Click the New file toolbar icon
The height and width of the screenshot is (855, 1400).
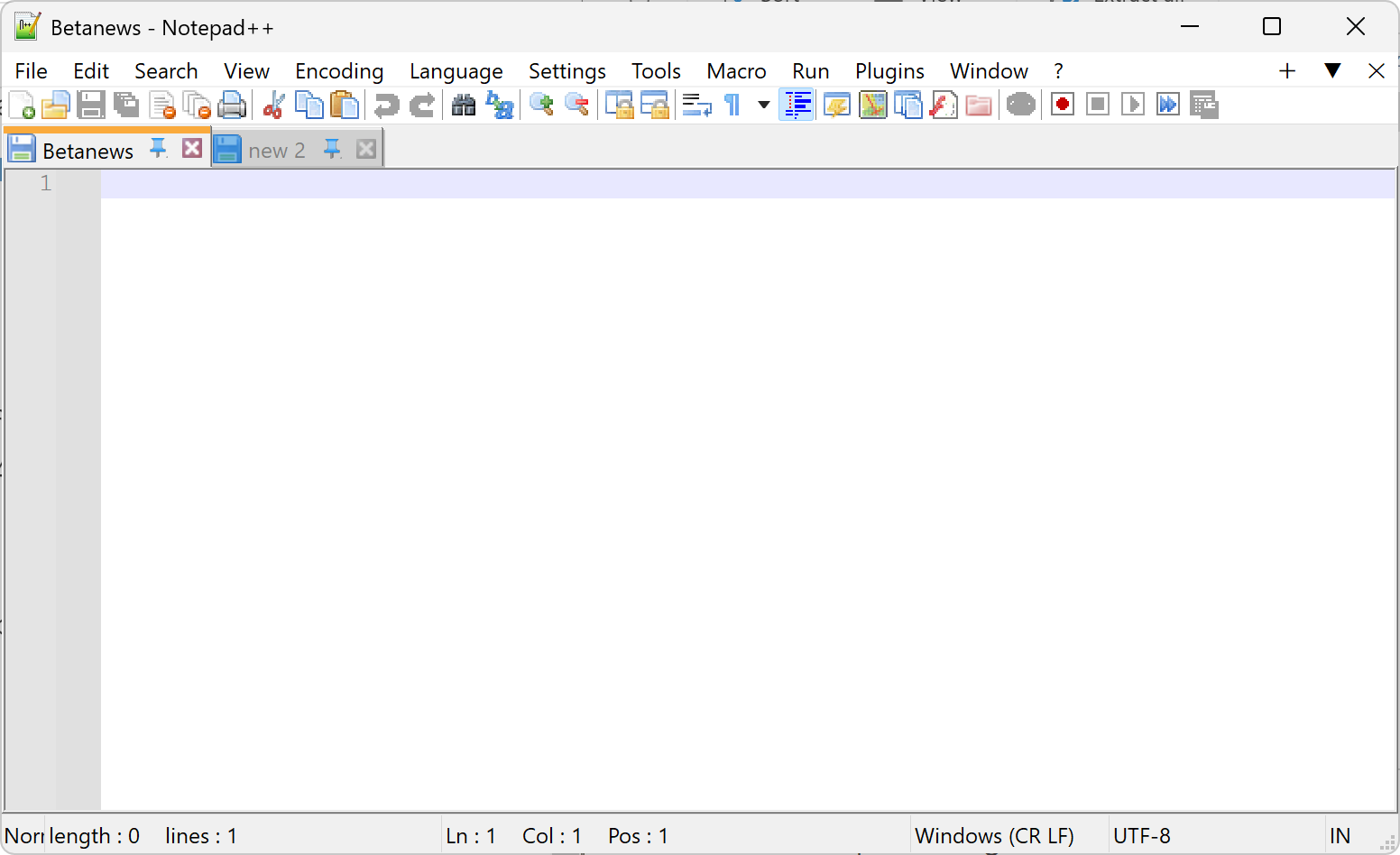pyautogui.click(x=22, y=106)
